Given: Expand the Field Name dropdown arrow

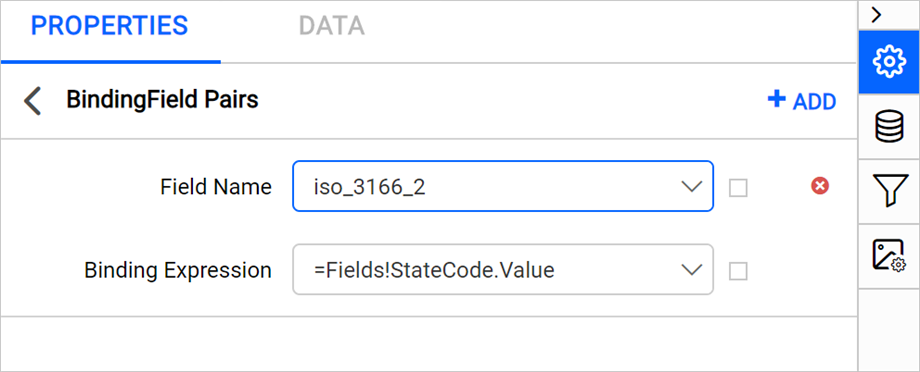Looking at the screenshot, I should coord(691,187).
